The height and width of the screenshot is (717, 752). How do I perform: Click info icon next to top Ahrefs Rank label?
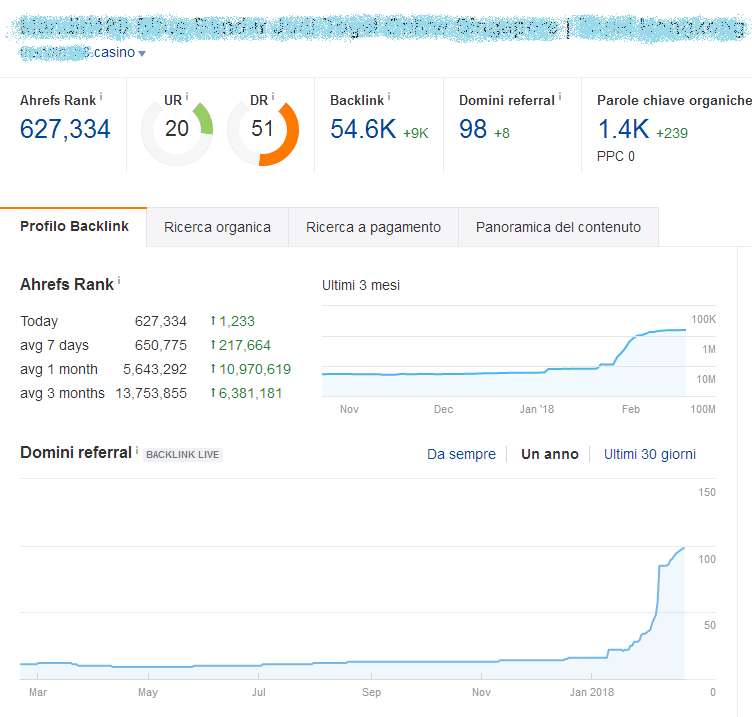101,96
